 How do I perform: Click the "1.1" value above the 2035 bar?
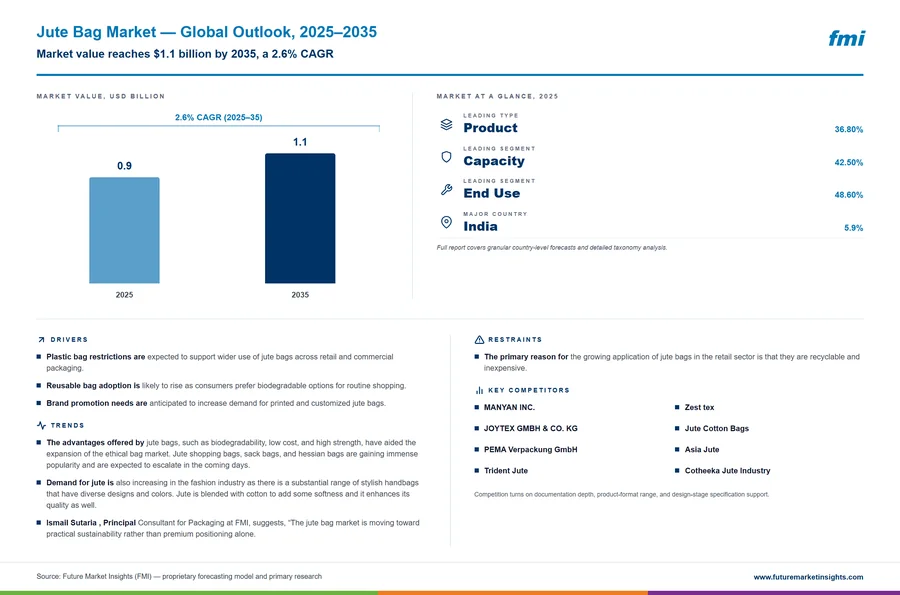[300, 142]
